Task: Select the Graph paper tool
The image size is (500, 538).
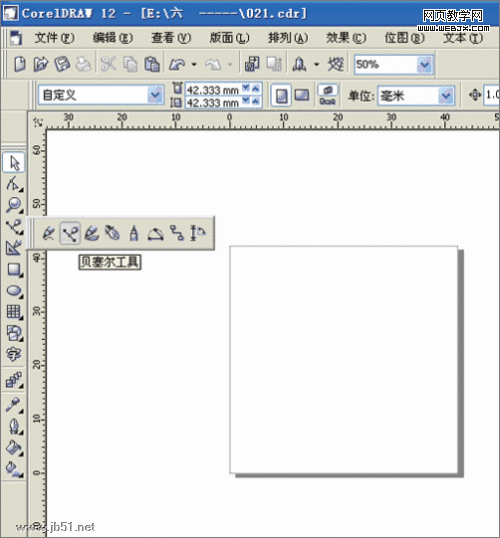Action: click(14, 312)
